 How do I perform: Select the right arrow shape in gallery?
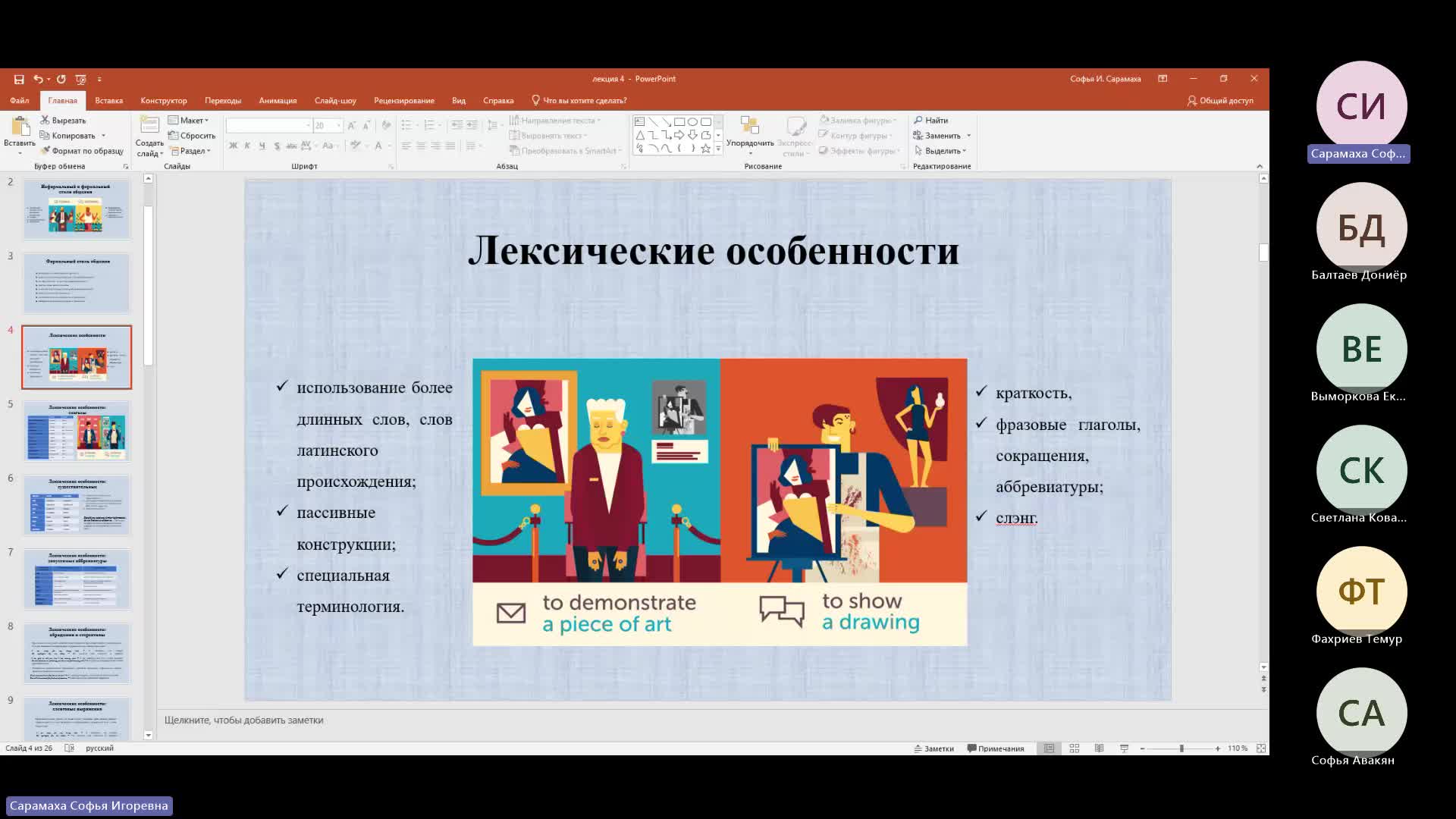click(679, 135)
